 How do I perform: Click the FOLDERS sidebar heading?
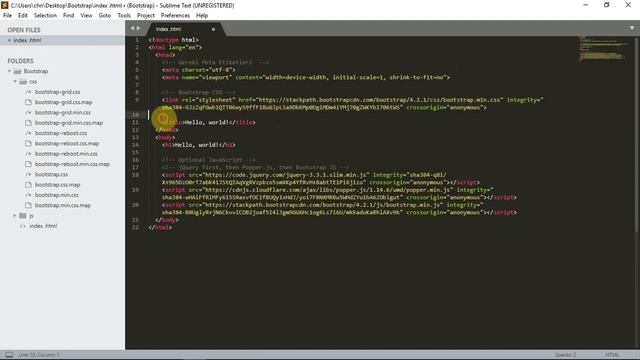click(x=20, y=61)
